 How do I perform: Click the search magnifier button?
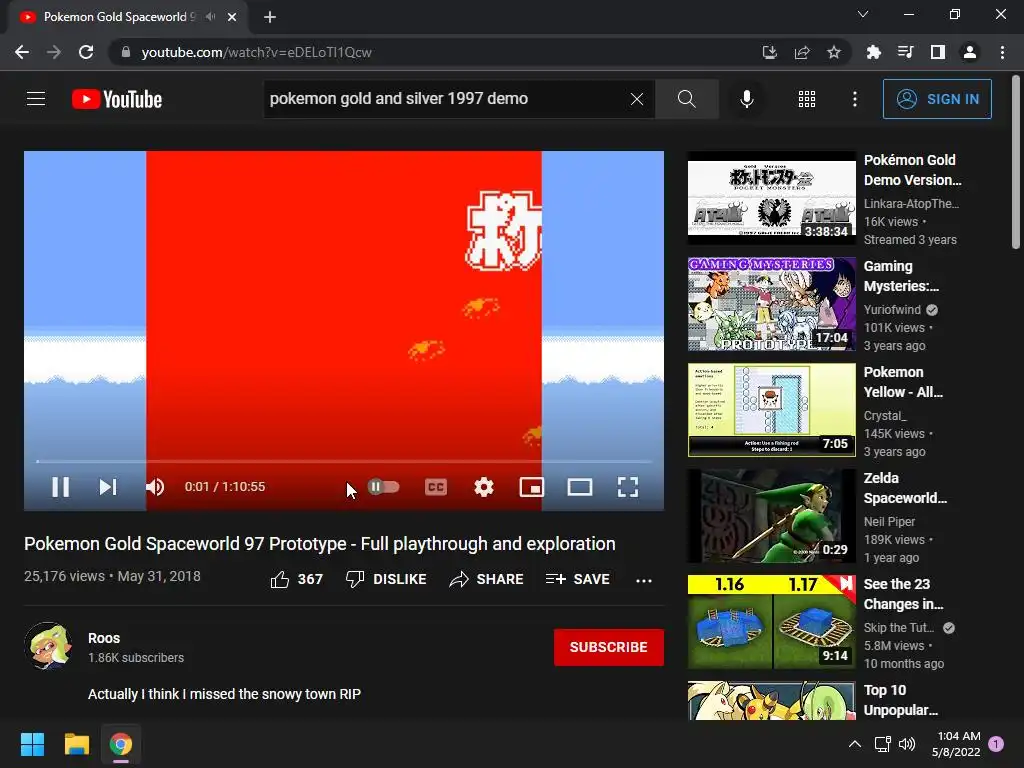[x=686, y=99]
